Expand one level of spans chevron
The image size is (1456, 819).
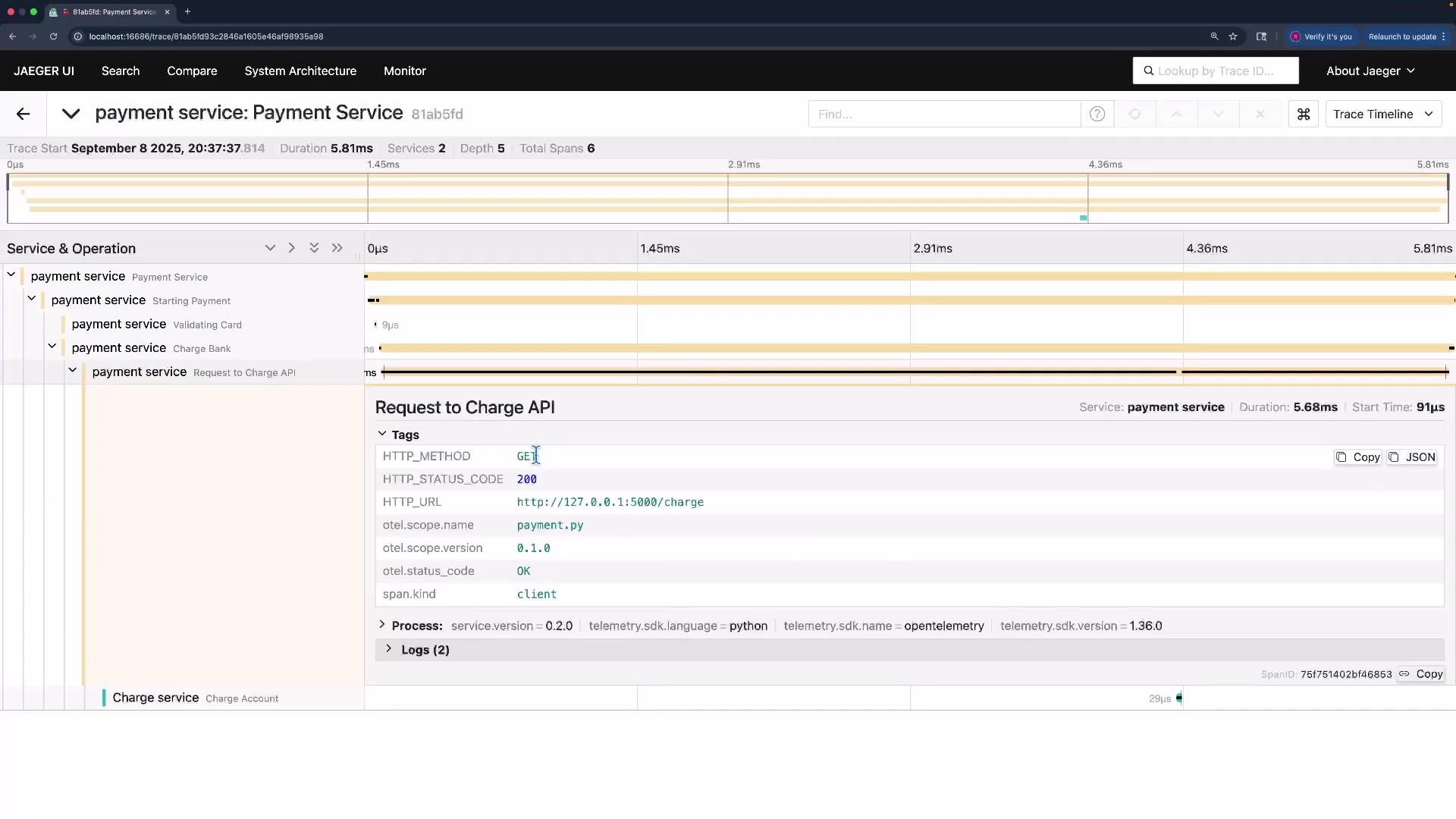(270, 248)
